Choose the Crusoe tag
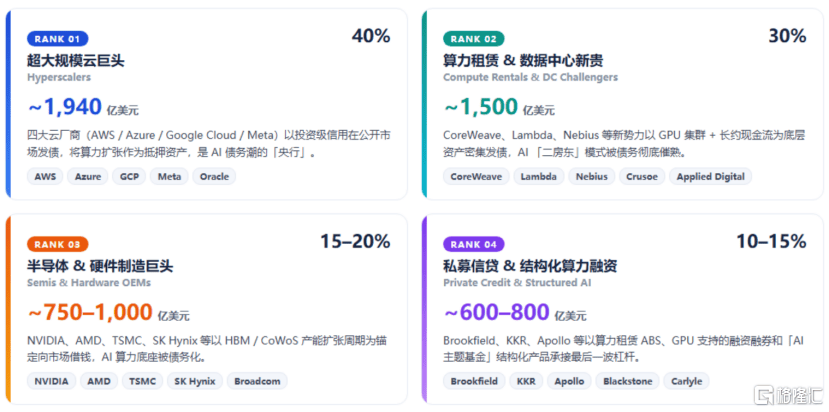This screenshot has height=412, width=829. pos(642,177)
